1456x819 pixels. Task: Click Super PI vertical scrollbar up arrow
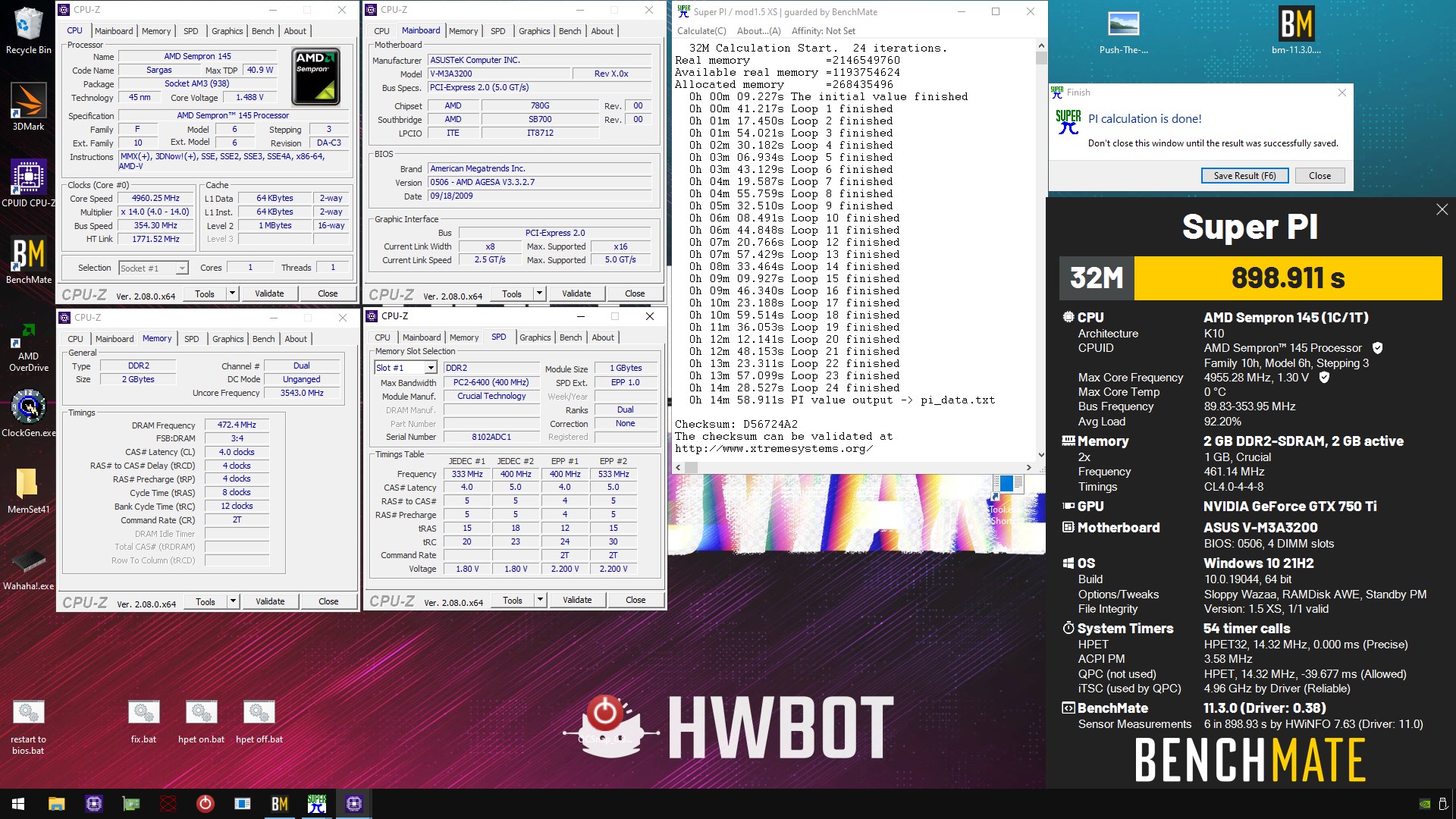click(1041, 46)
